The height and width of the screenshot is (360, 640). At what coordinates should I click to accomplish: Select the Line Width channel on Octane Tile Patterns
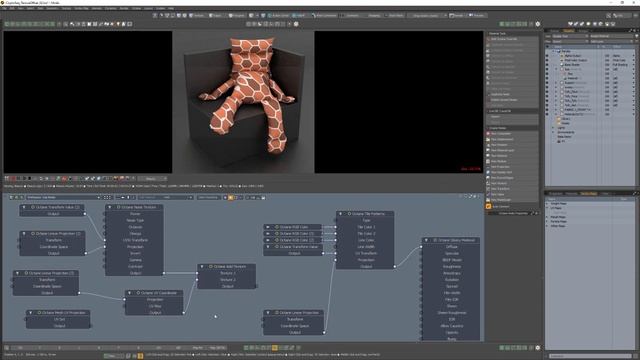click(x=366, y=247)
